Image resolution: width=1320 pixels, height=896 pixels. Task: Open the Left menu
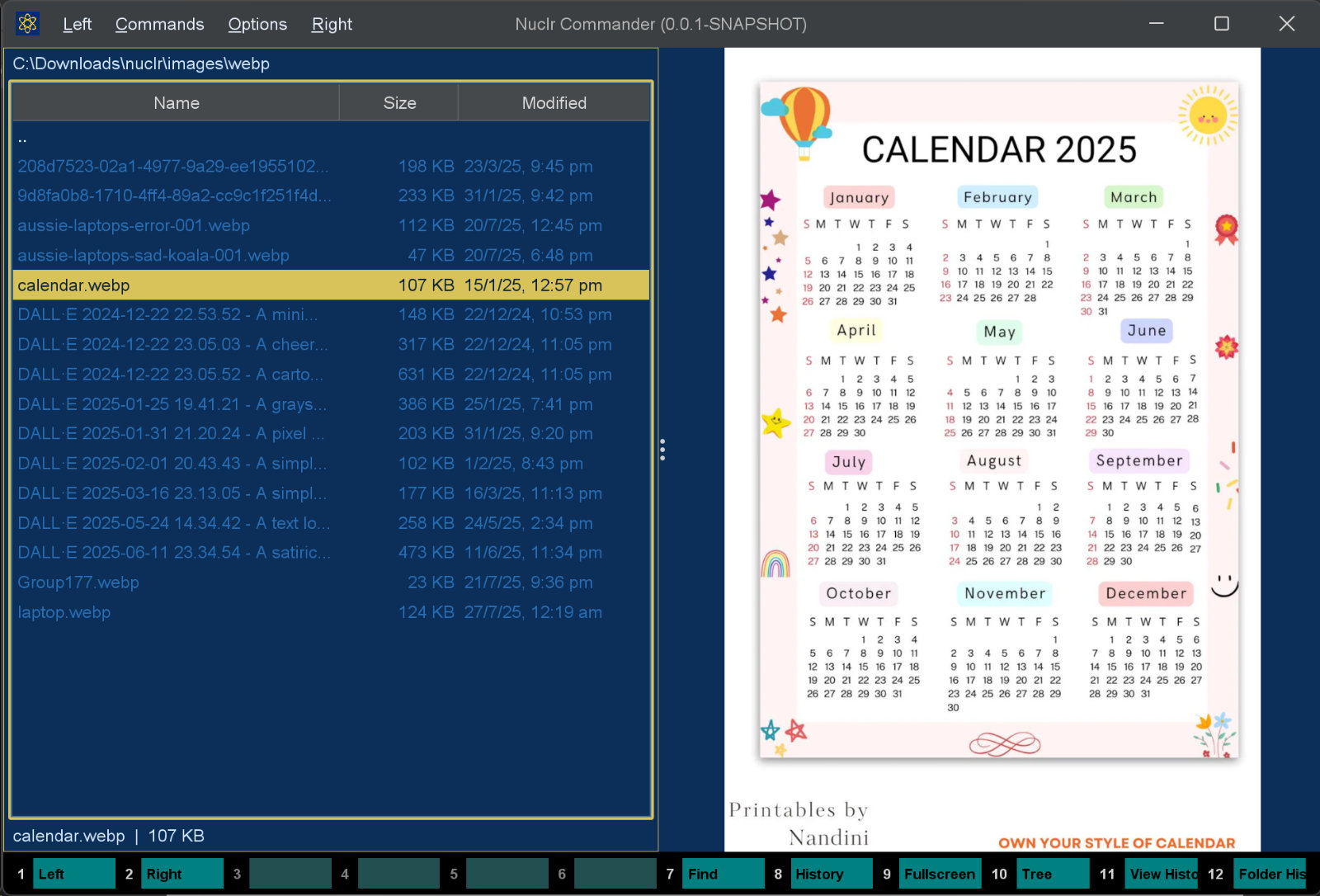[x=77, y=24]
